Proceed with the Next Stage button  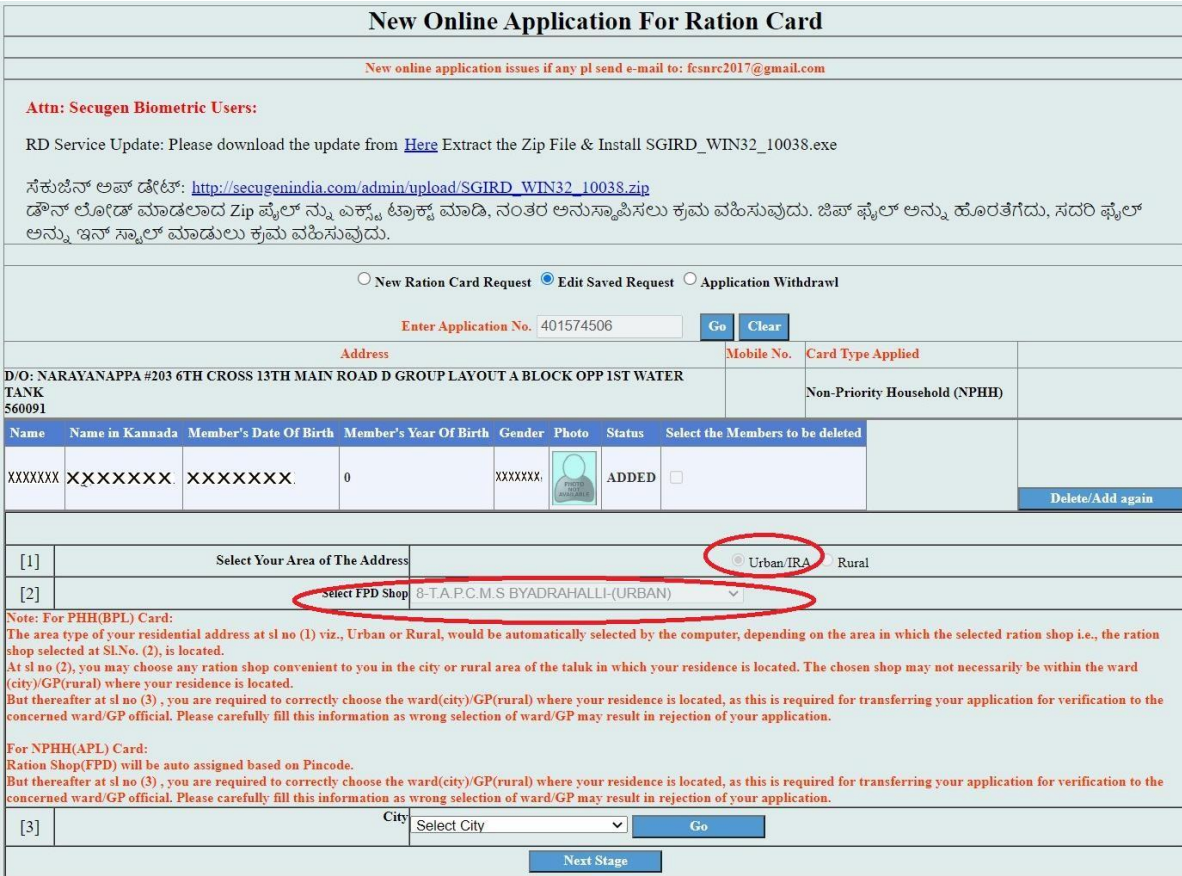595,861
